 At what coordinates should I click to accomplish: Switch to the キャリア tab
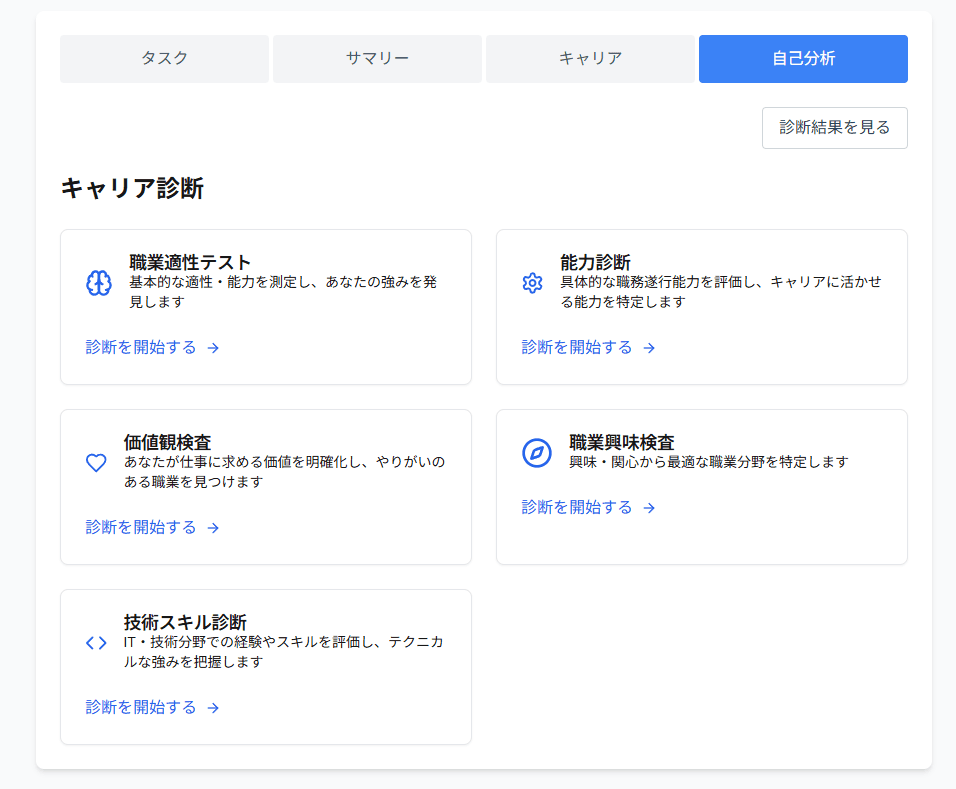[590, 58]
